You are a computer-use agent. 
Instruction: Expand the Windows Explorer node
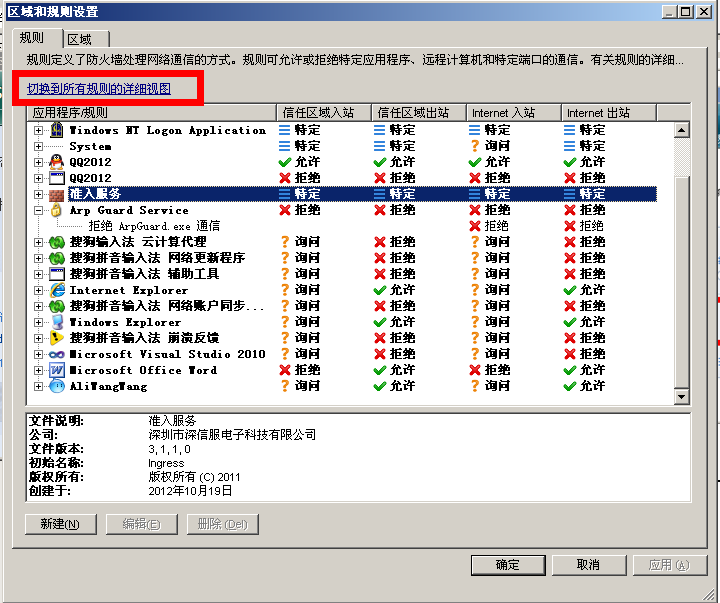point(39,322)
